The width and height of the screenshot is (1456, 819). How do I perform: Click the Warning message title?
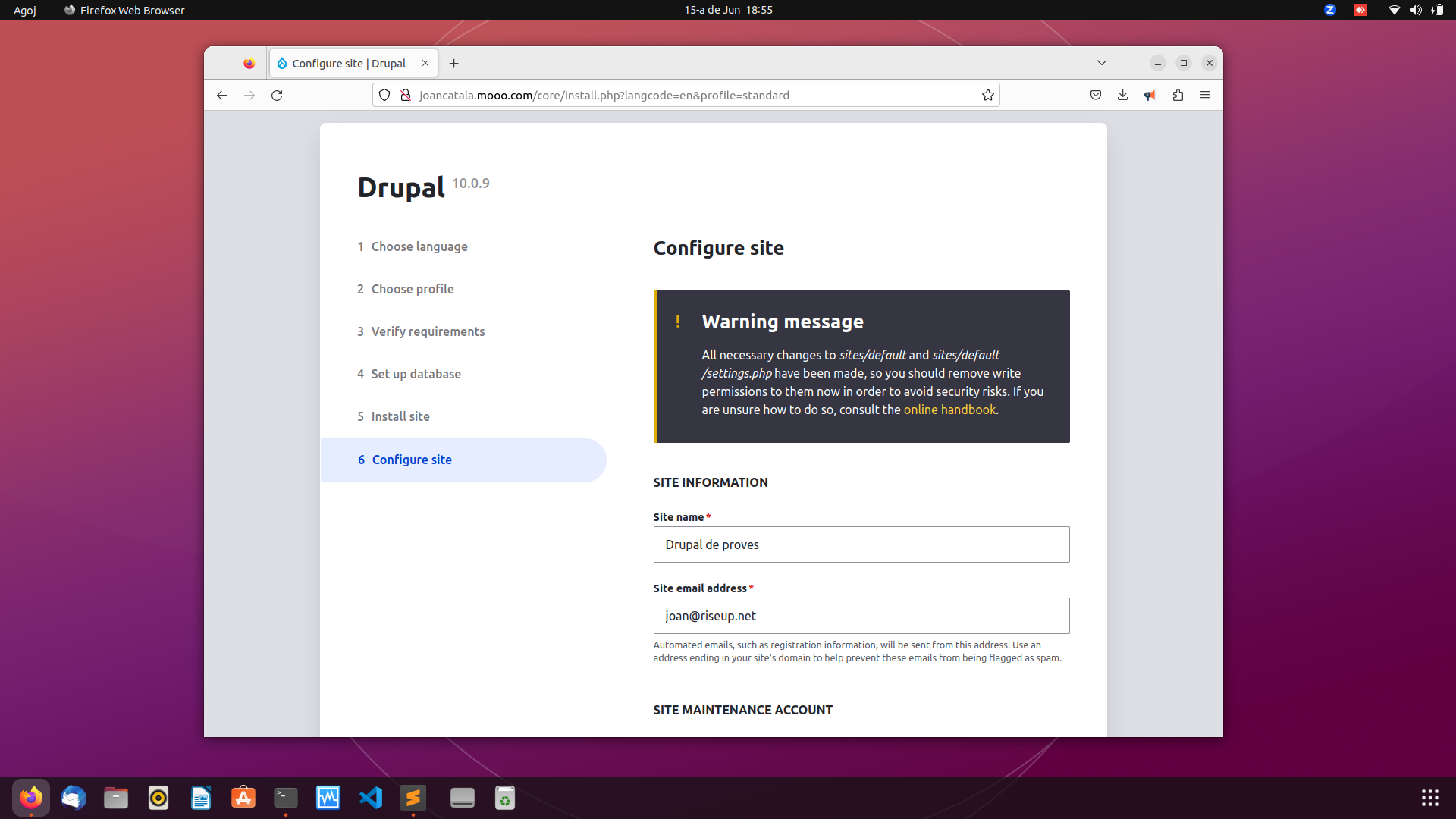pyautogui.click(x=783, y=322)
